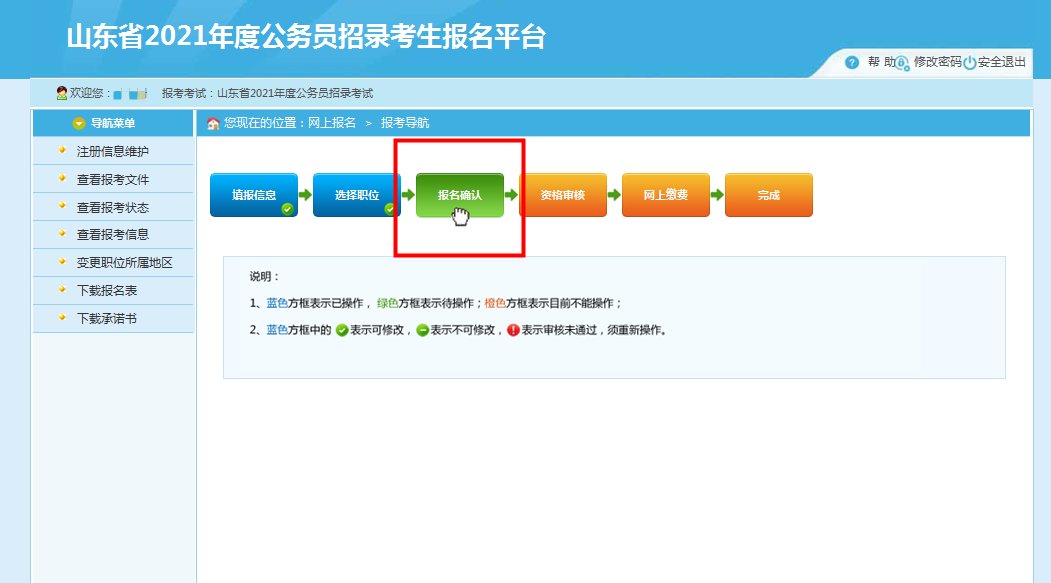
Task: Click the orange 资格审核 step
Action: tap(563, 195)
